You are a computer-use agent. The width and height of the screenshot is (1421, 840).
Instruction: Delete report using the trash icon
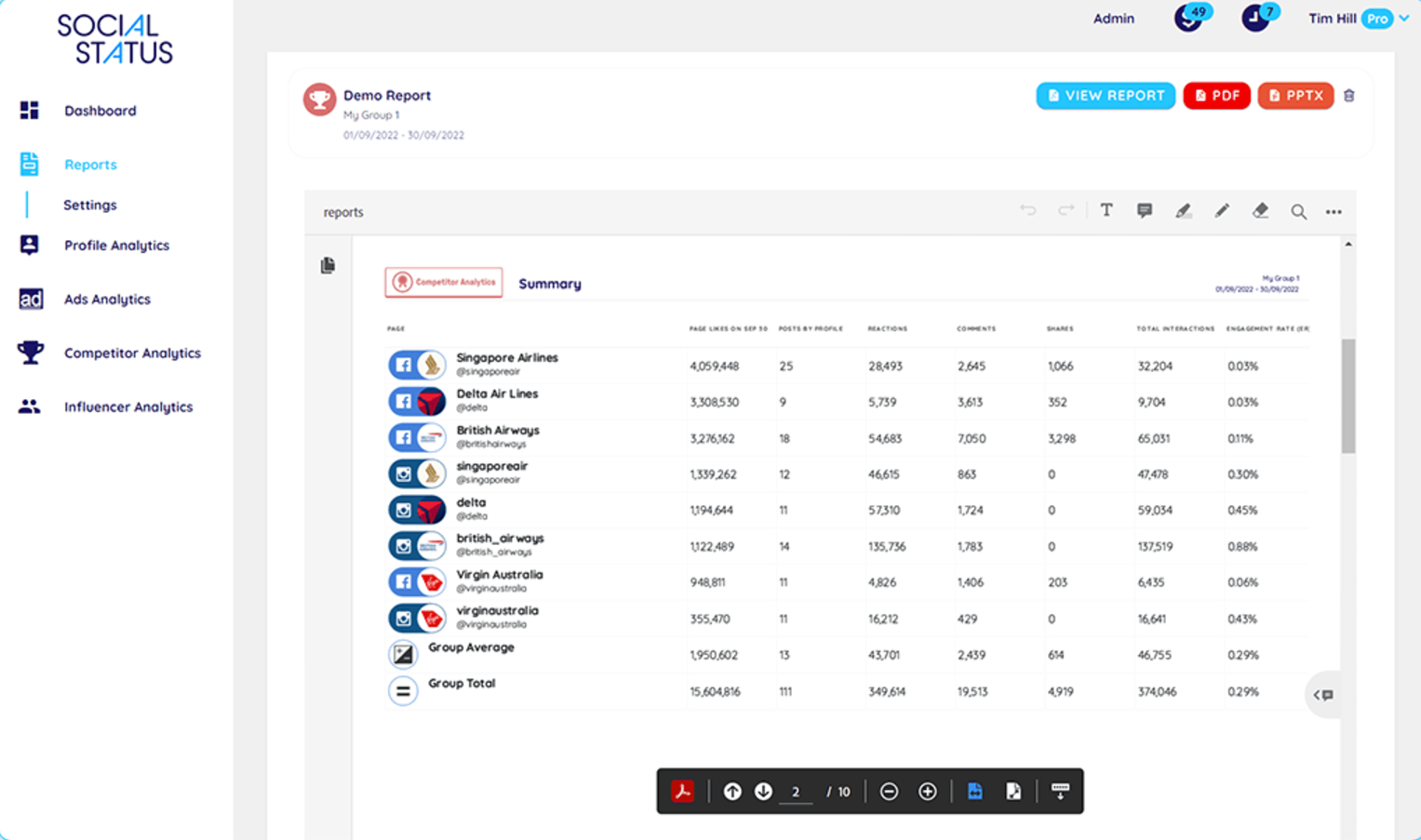(1349, 96)
